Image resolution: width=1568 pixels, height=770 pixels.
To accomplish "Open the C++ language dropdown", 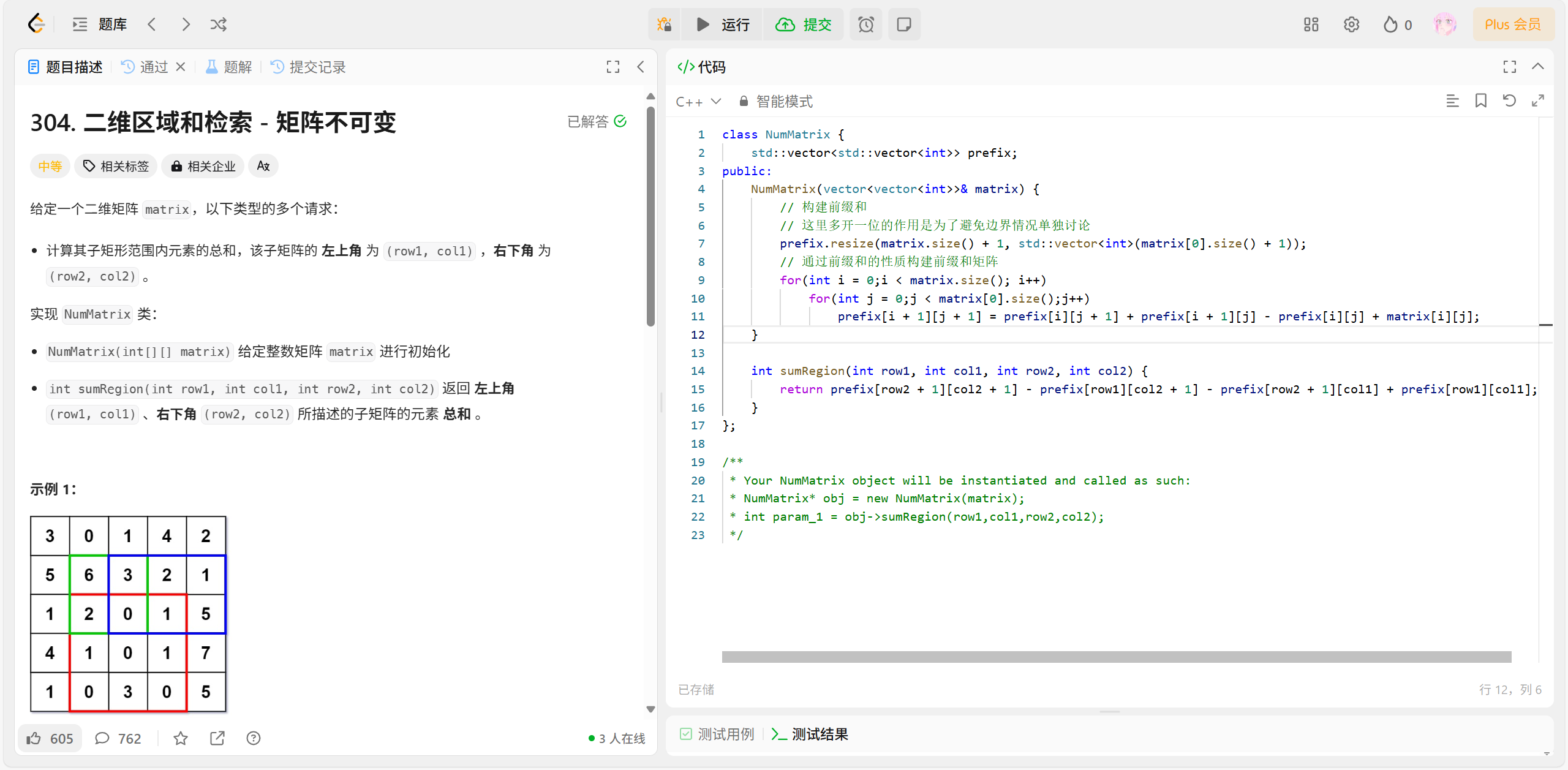I will pyautogui.click(x=698, y=101).
